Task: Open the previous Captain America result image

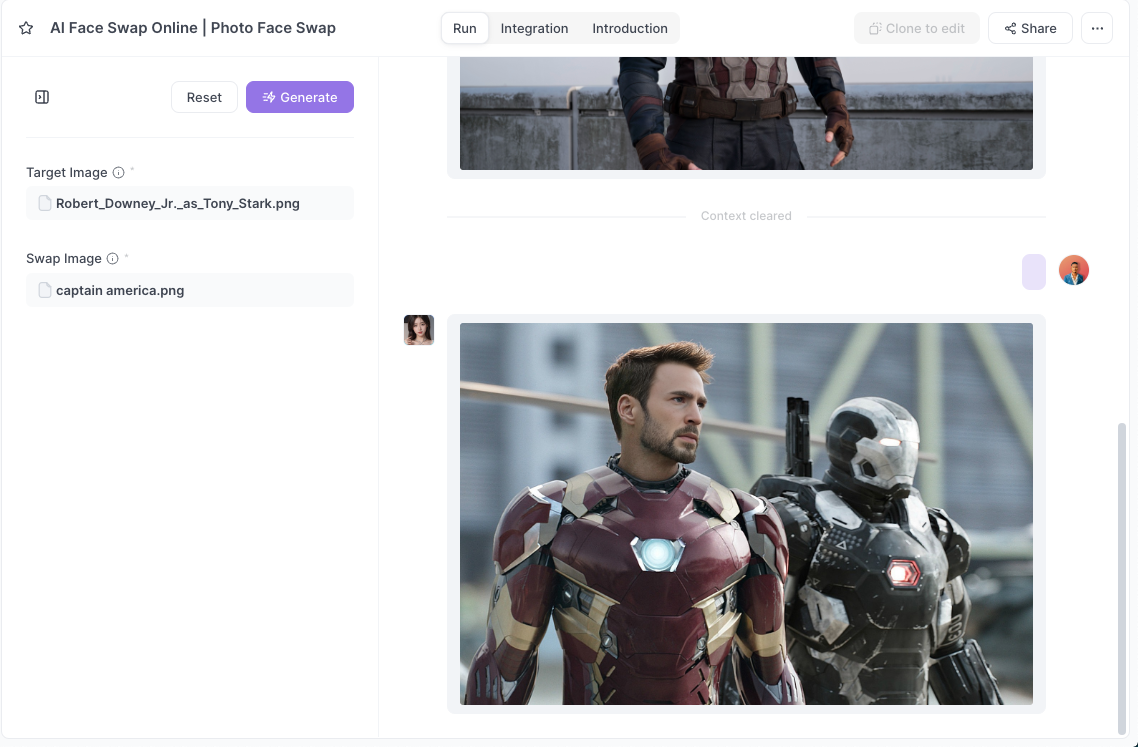Action: click(746, 113)
